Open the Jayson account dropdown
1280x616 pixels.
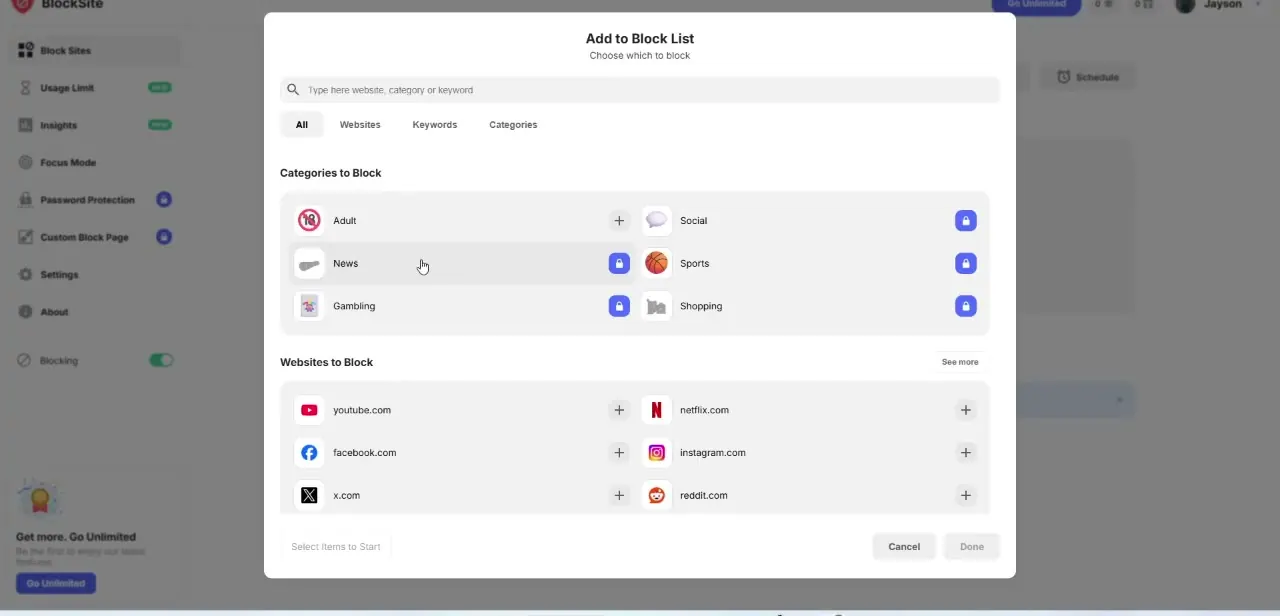tap(1220, 5)
